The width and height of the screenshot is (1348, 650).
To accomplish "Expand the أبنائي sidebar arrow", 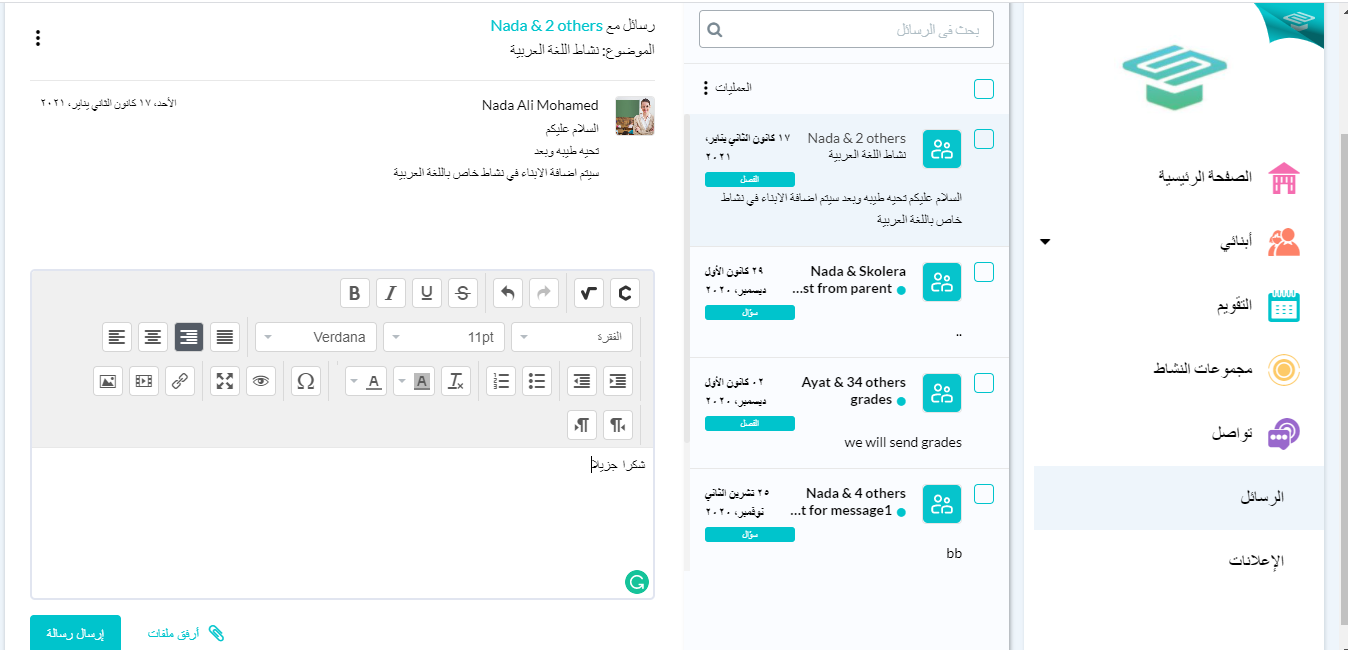I will 1045,242.
